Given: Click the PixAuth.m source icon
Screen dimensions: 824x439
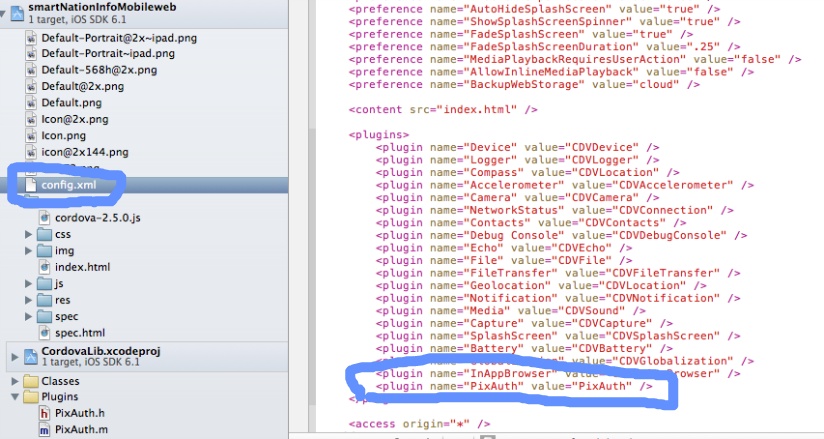Looking at the screenshot, I should coord(45,430).
